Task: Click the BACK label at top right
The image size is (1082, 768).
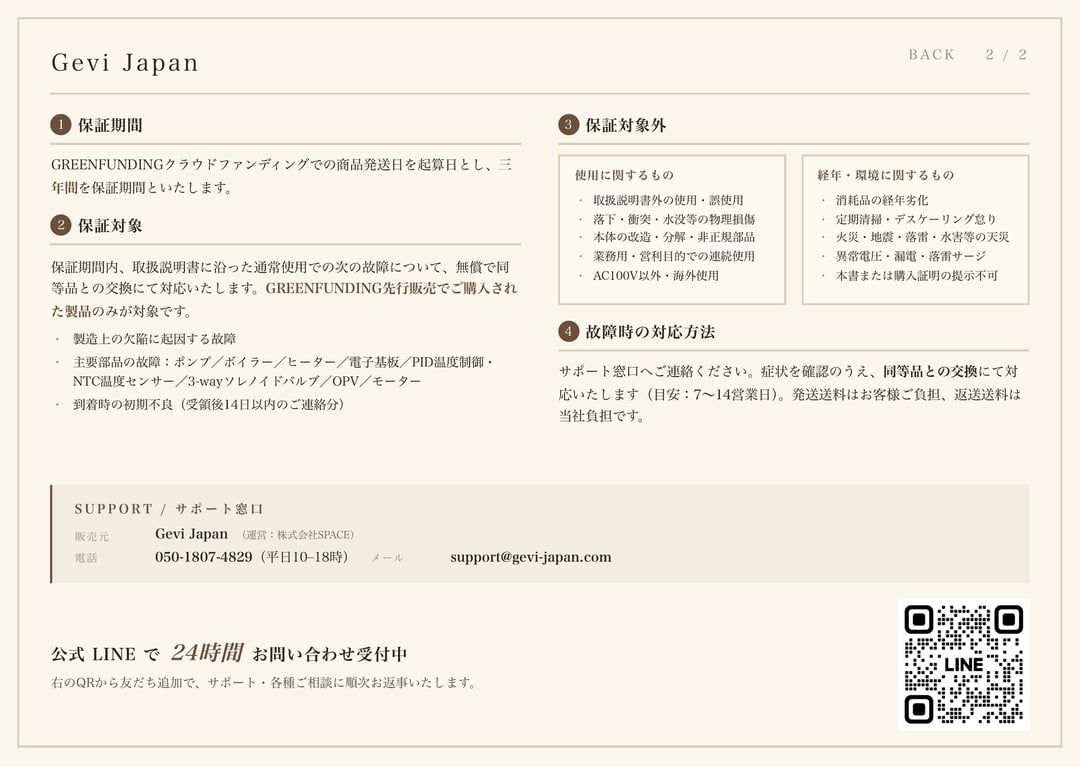Action: 932,55
